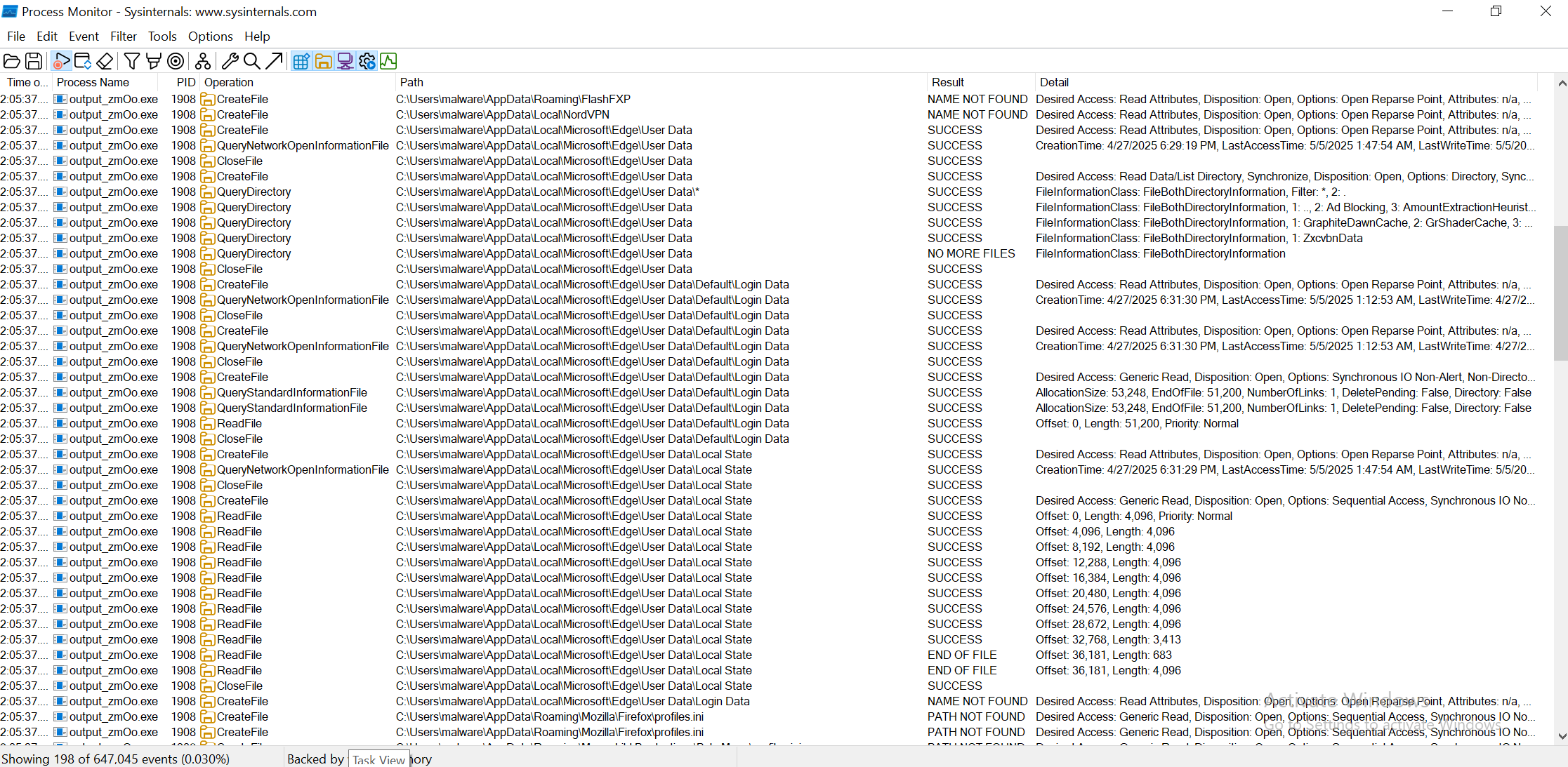Click the detail 'Offset: 0, Length: 4,096, Priority: Normal'
The width and height of the screenshot is (1568, 767).
(1134, 516)
